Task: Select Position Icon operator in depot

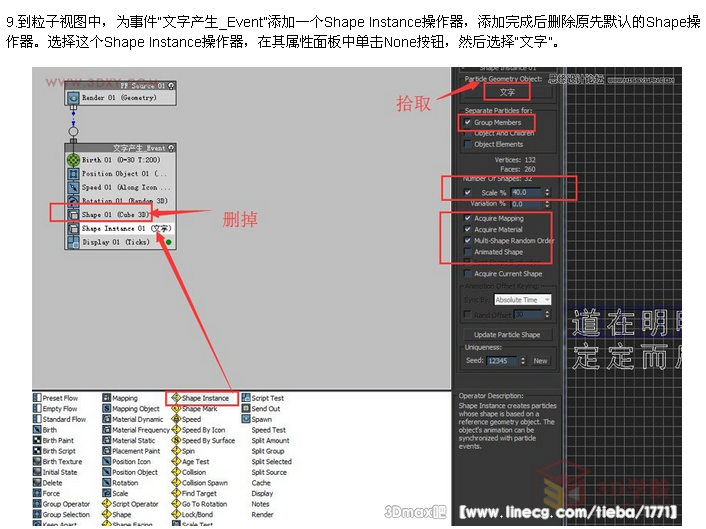Action: [107, 461]
